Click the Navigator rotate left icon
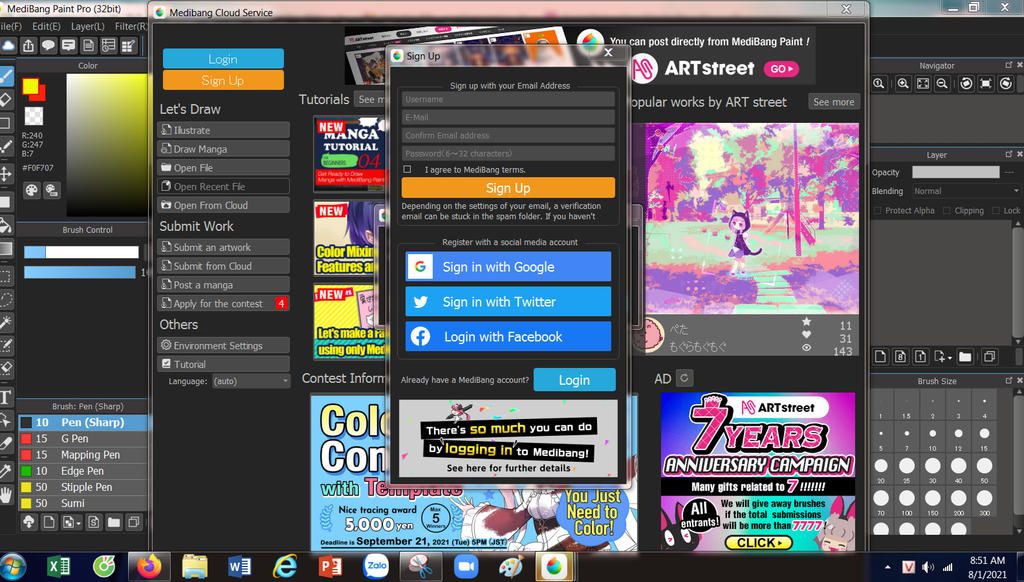Image resolution: width=1024 pixels, height=582 pixels. click(x=967, y=84)
